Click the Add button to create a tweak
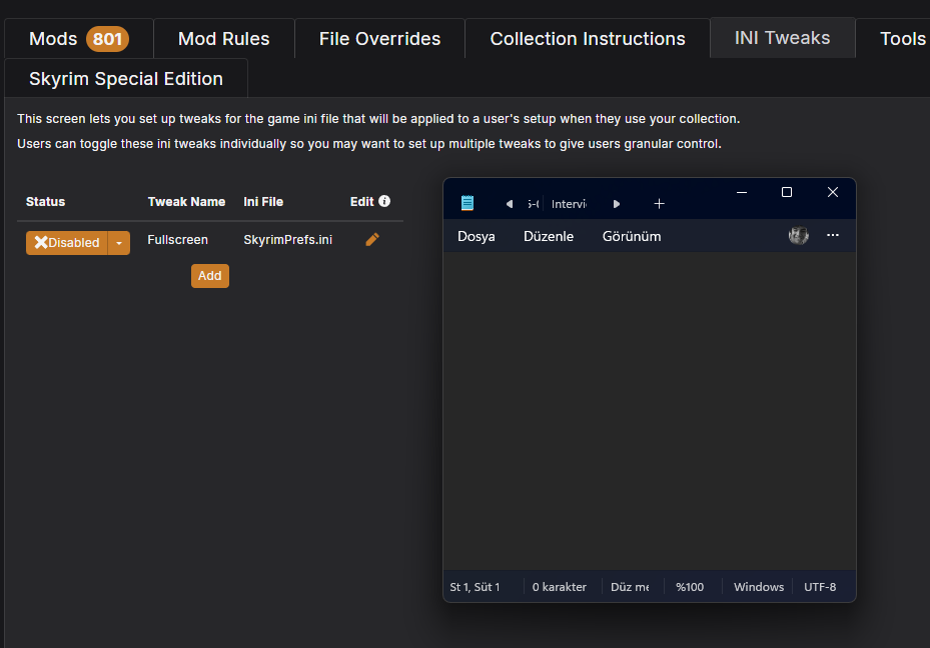This screenshot has height=648, width=930. [209, 275]
